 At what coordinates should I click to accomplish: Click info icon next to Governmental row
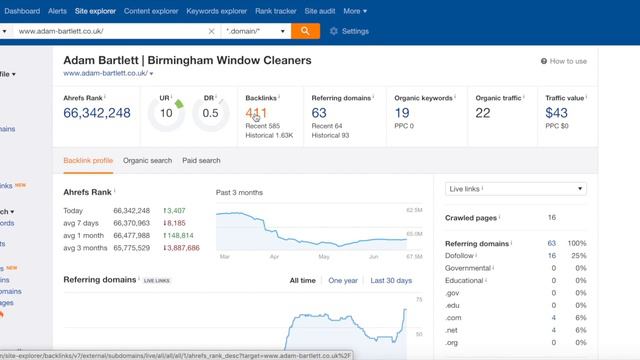point(493,267)
